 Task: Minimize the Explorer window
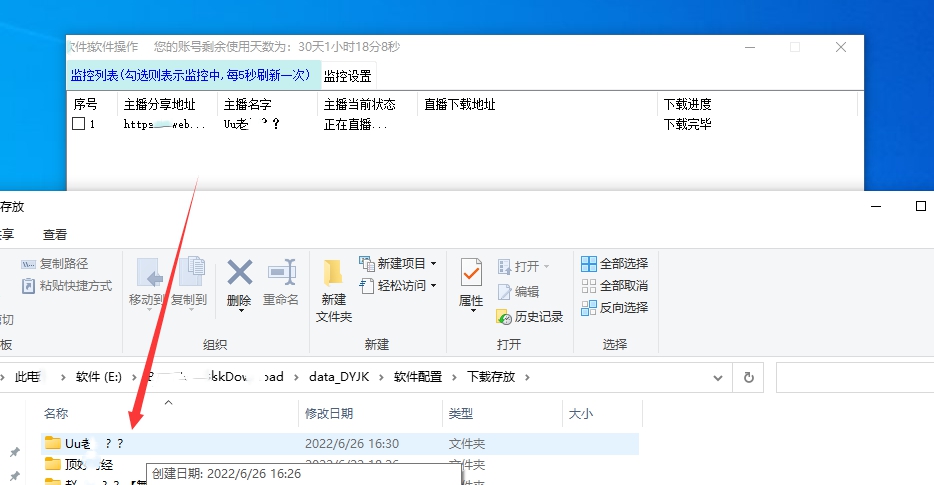(x=876, y=206)
